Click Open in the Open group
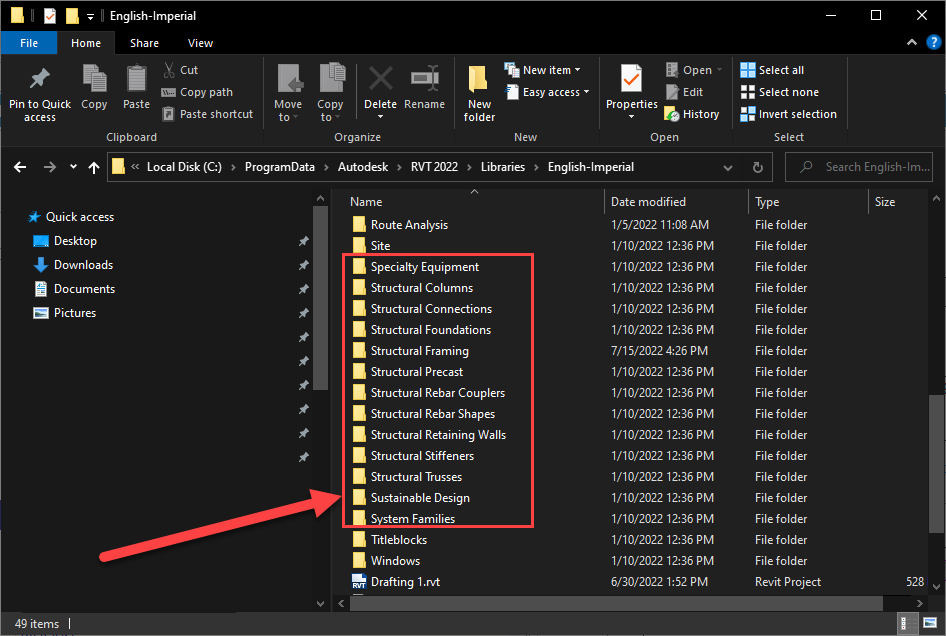 pyautogui.click(x=694, y=70)
